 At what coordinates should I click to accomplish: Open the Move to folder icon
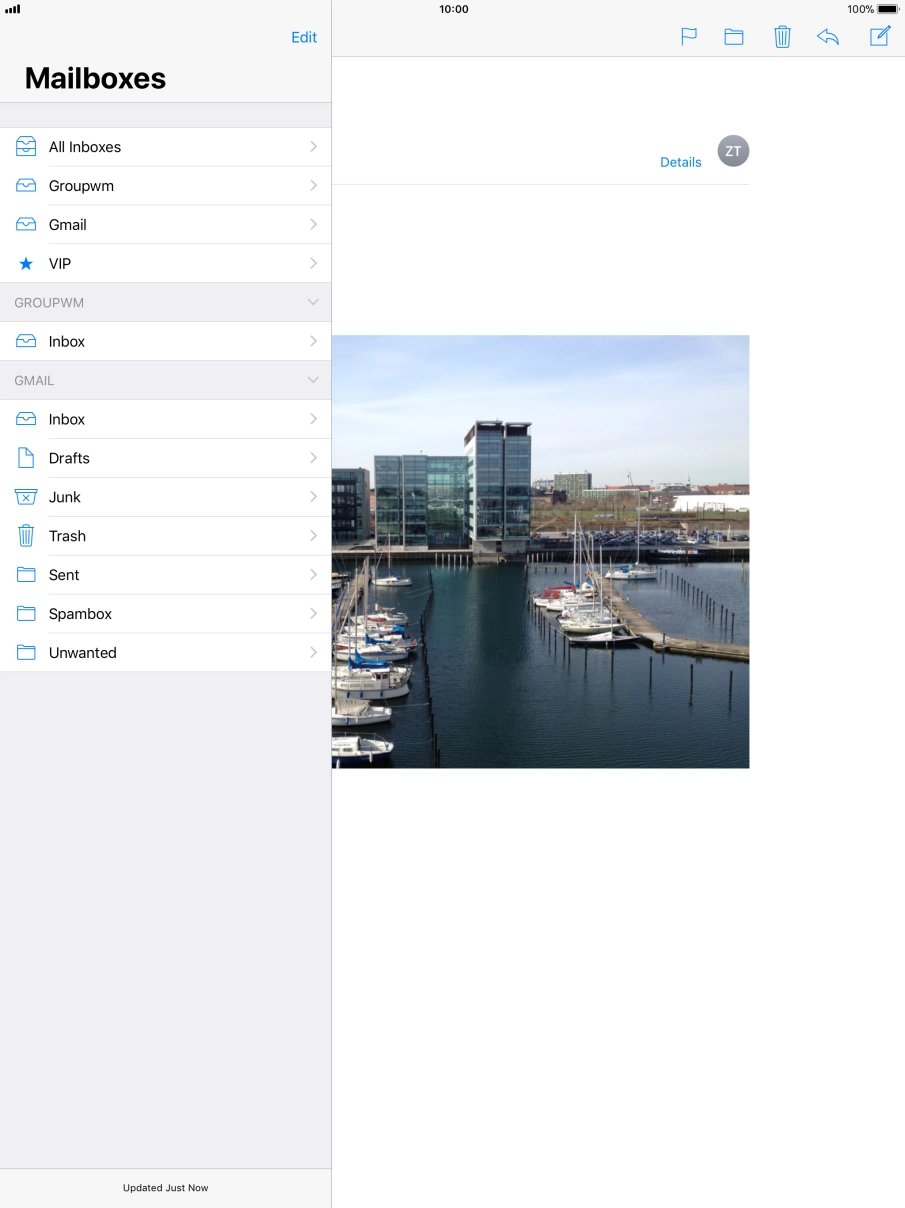pos(734,37)
